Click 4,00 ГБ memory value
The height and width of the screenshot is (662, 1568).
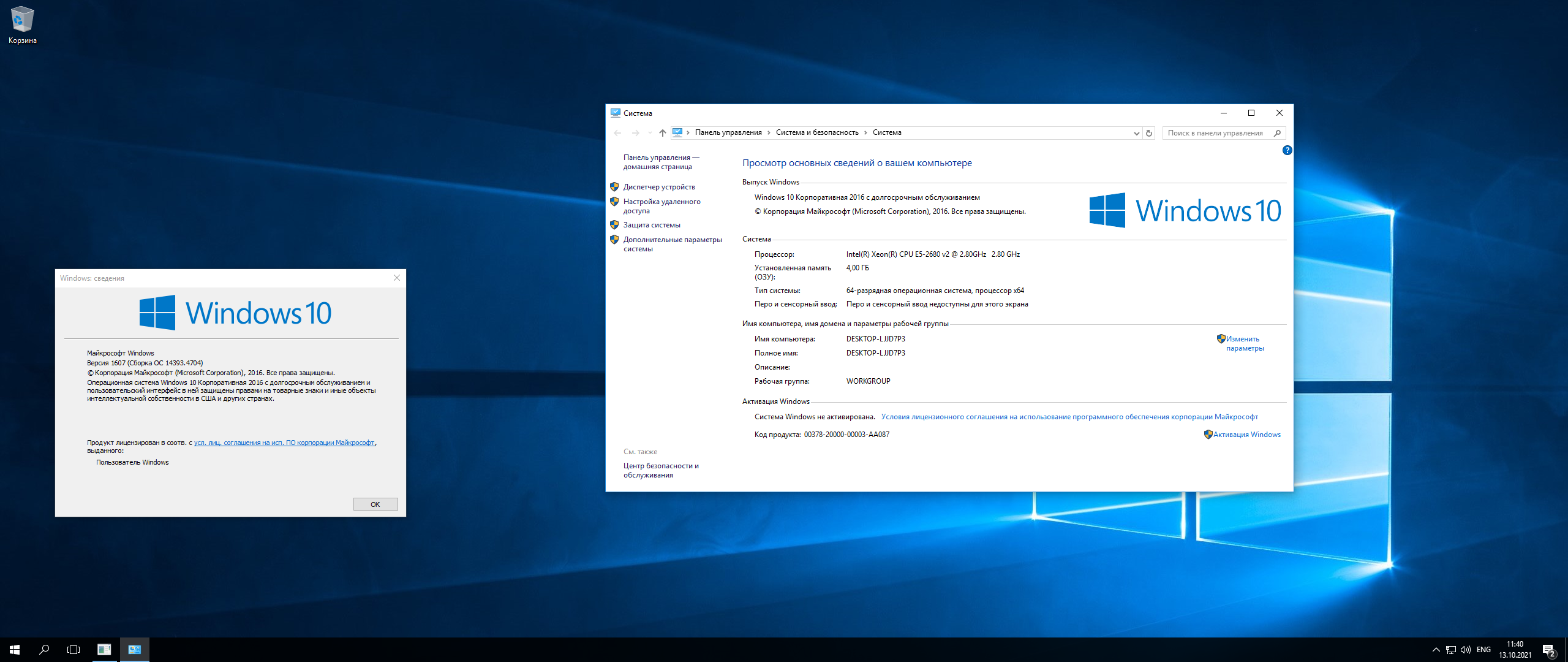pos(857,268)
